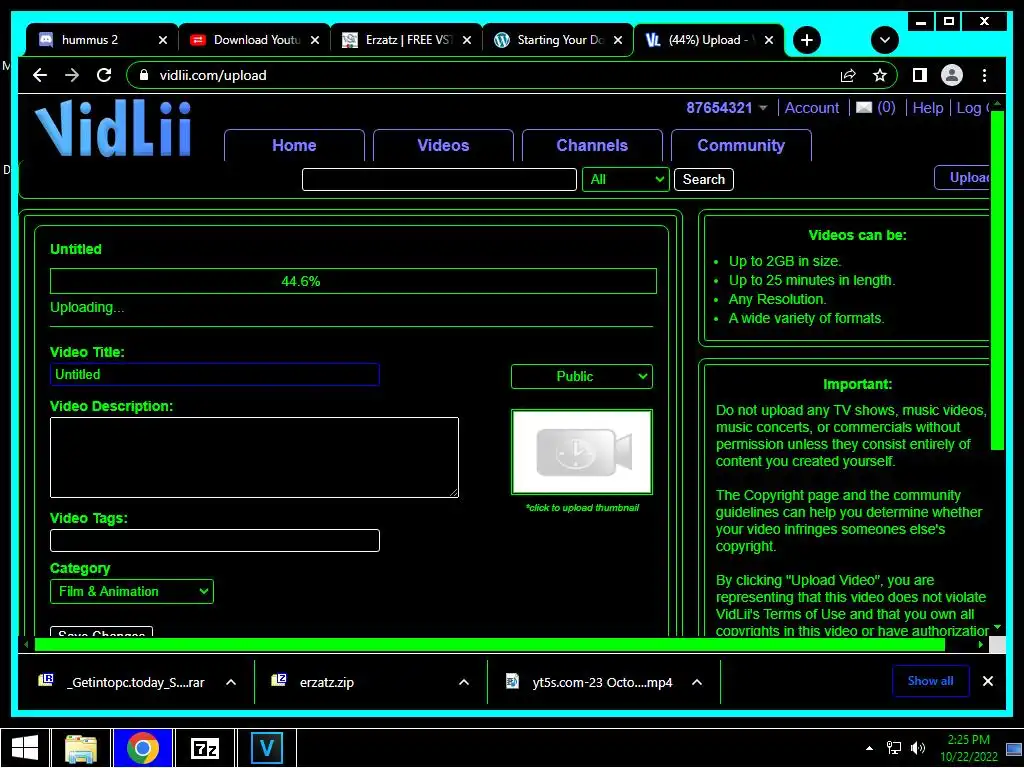
Task: Click the site search input field
Action: pyautogui.click(x=439, y=180)
